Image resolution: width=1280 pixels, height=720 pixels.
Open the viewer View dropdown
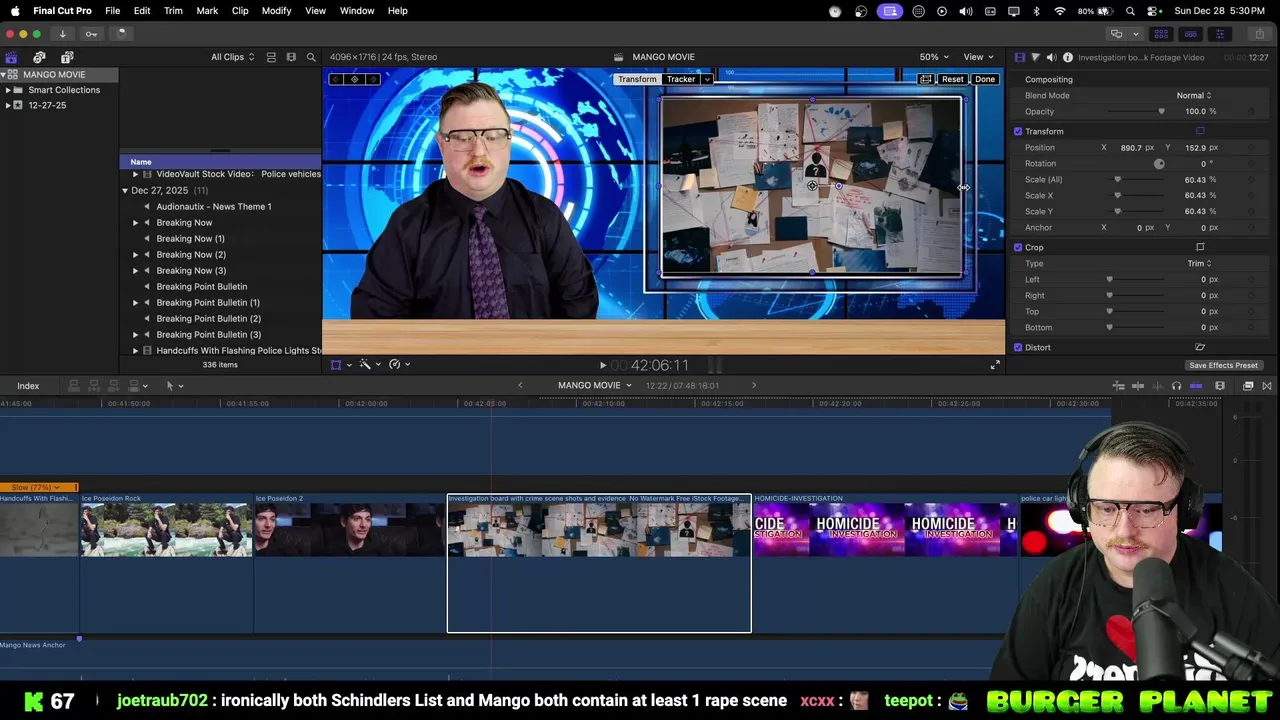(x=978, y=57)
